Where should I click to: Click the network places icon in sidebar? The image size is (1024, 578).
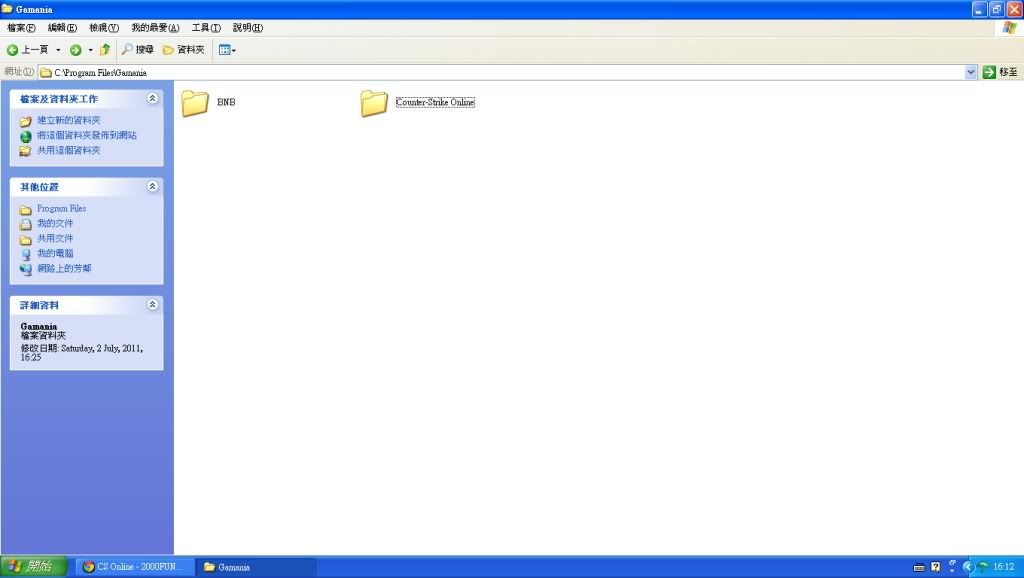pyautogui.click(x=25, y=269)
